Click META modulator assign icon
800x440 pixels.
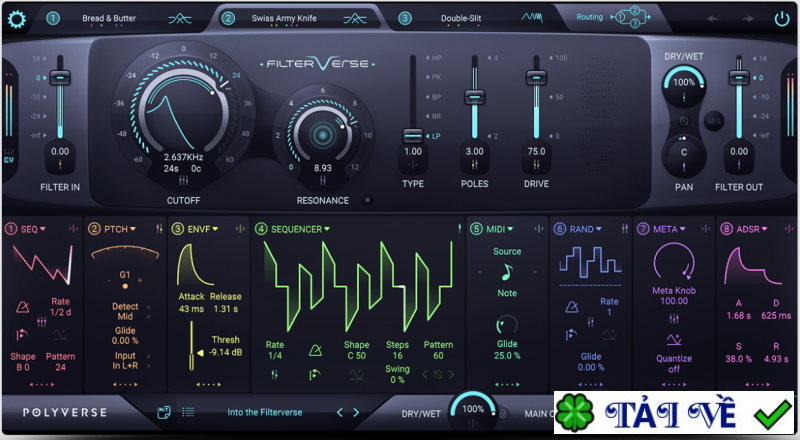pyautogui.click(x=706, y=229)
